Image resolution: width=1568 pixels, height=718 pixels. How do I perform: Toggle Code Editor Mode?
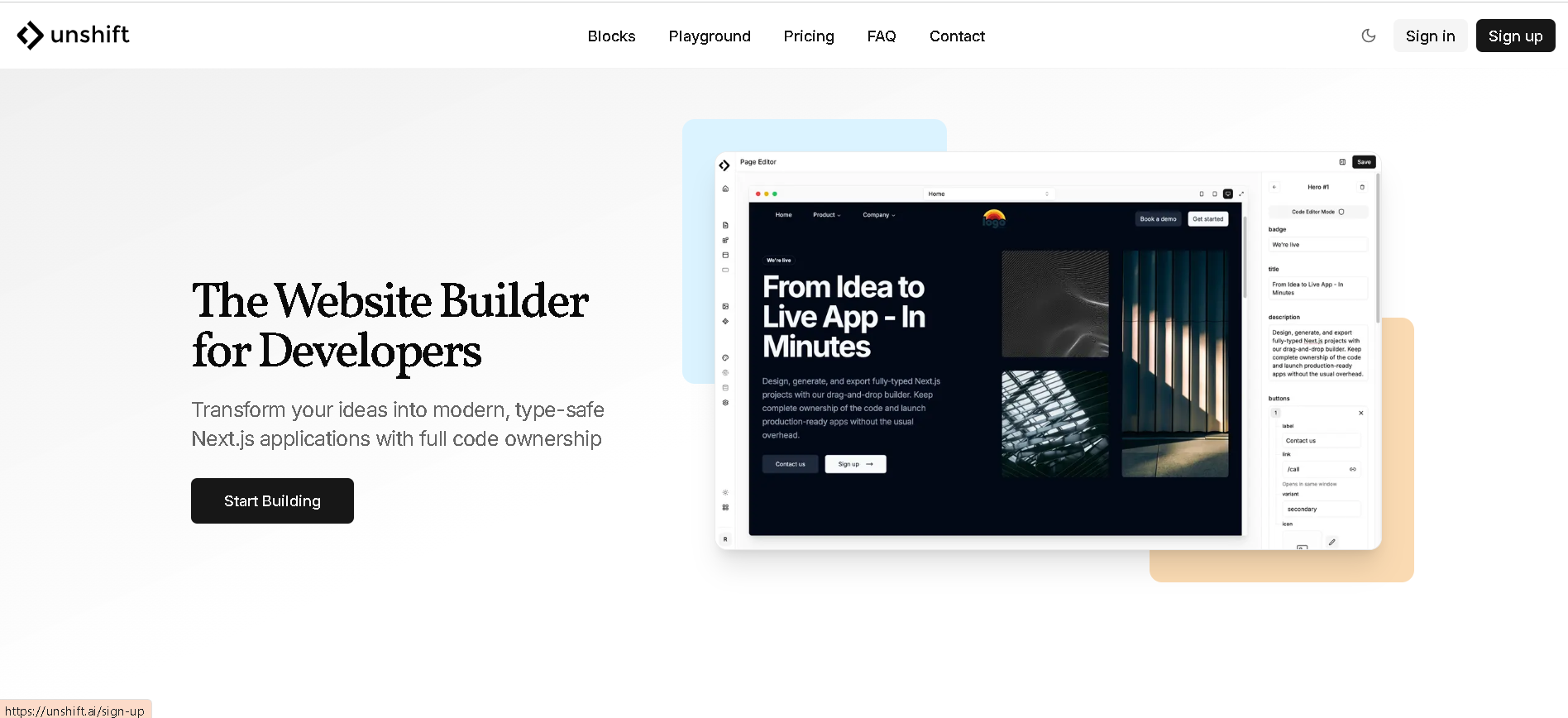pyautogui.click(x=1317, y=212)
